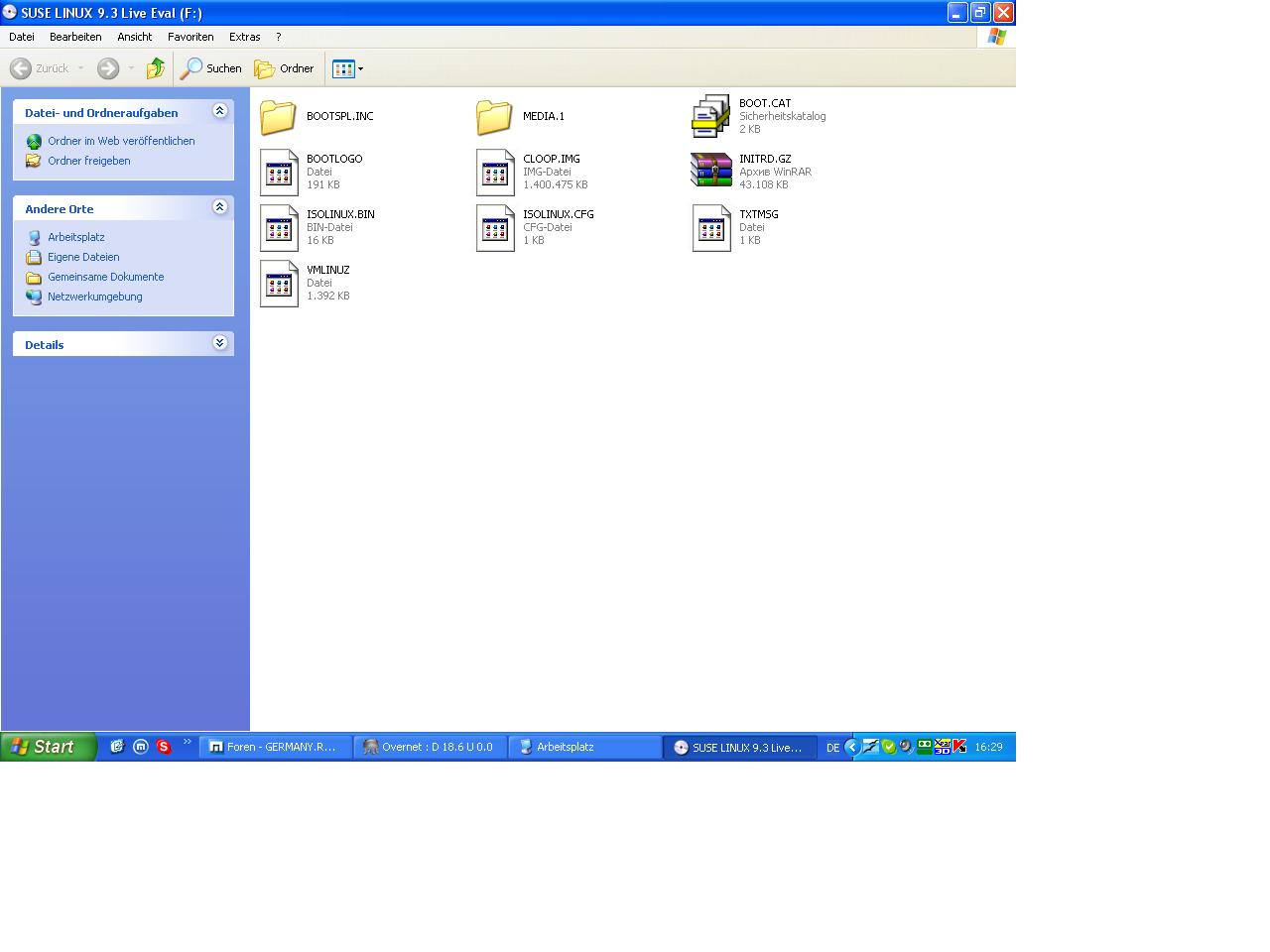Open the Suchen search pane
The width and height of the screenshot is (1270, 952).
tap(210, 68)
